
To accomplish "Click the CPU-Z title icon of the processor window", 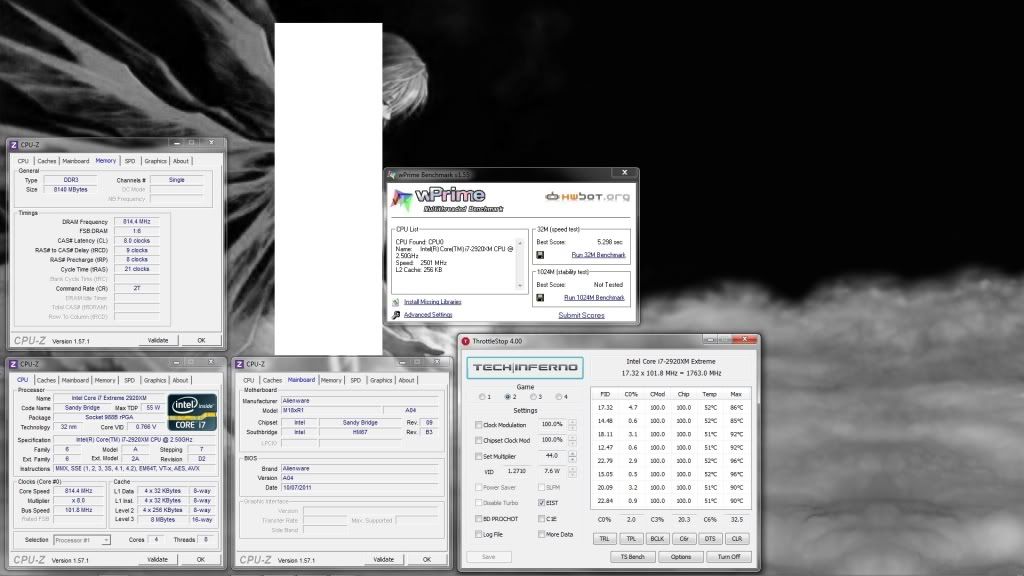I will click(14, 364).
